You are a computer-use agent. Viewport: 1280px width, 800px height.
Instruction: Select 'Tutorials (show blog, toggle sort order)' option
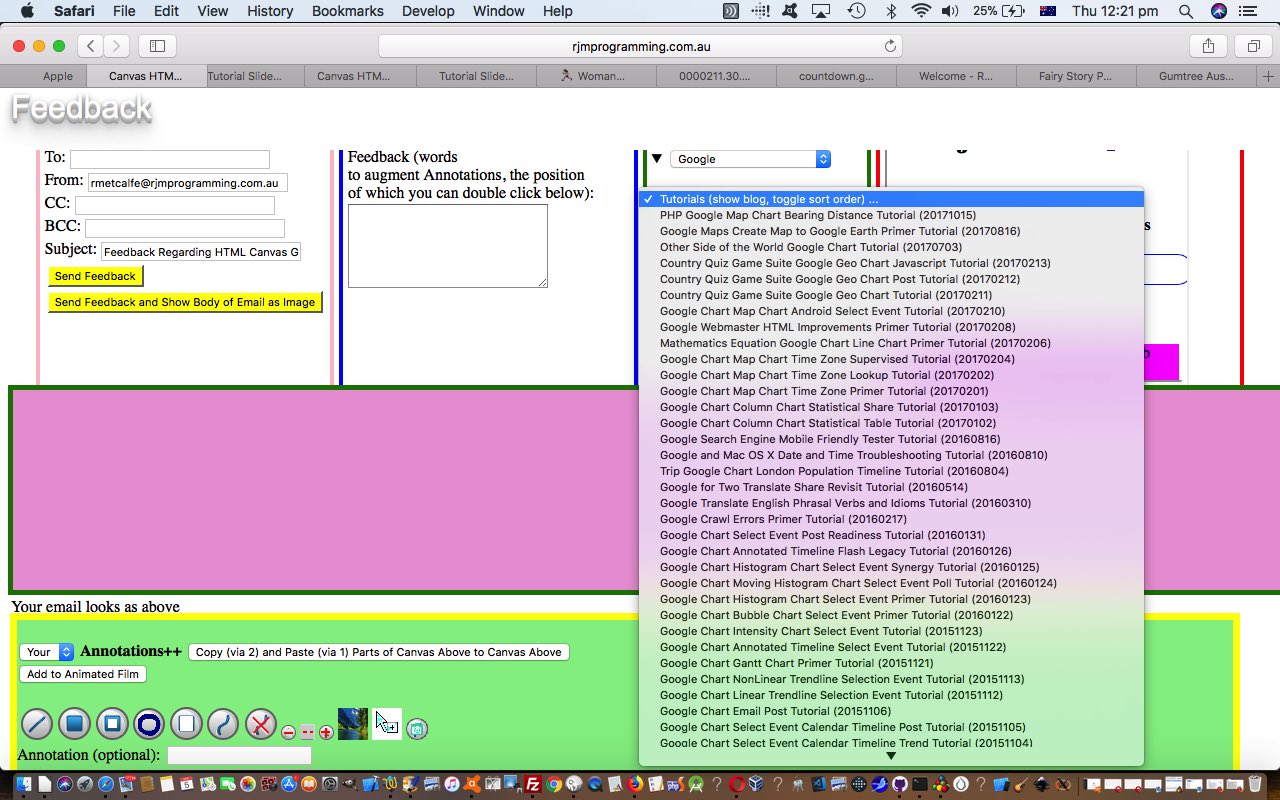(891, 199)
